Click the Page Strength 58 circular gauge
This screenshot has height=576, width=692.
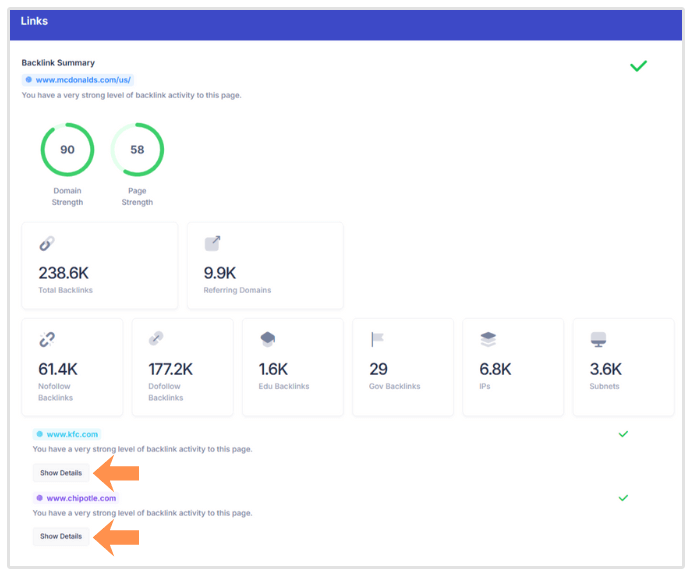click(137, 150)
